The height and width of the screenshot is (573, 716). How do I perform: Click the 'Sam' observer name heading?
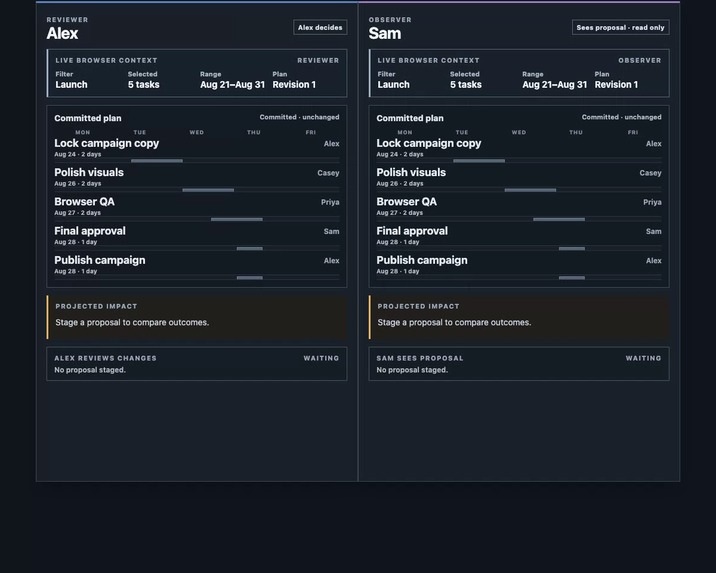tap(385, 33)
